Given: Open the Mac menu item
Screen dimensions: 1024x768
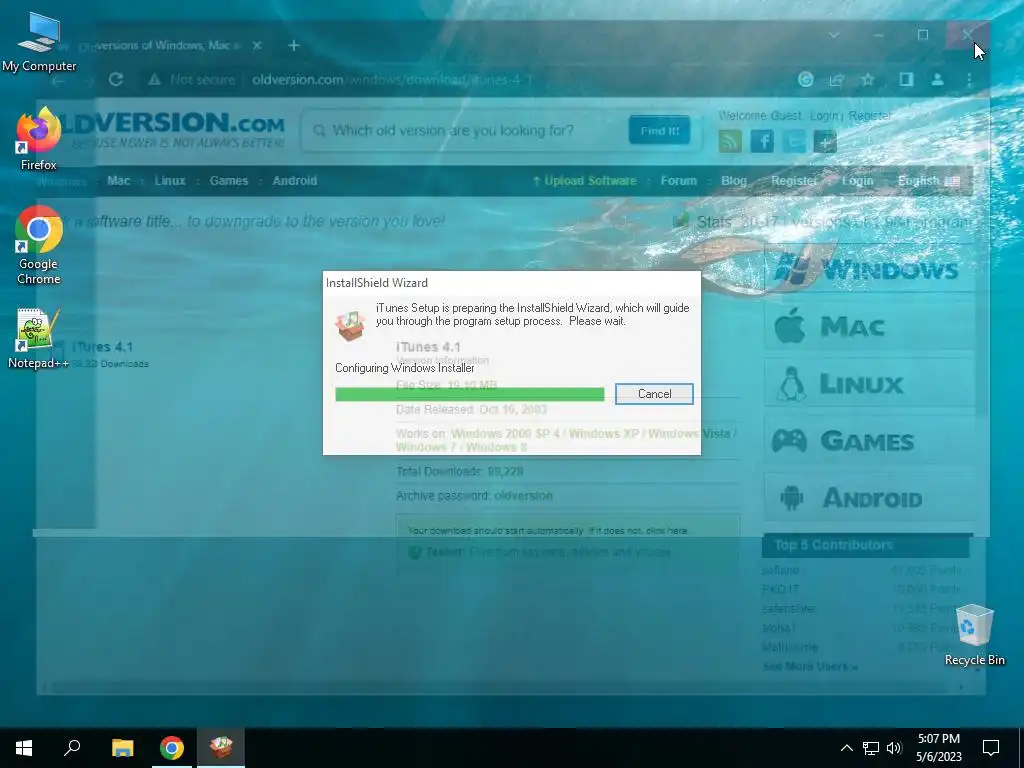Looking at the screenshot, I should pyautogui.click(x=119, y=181).
